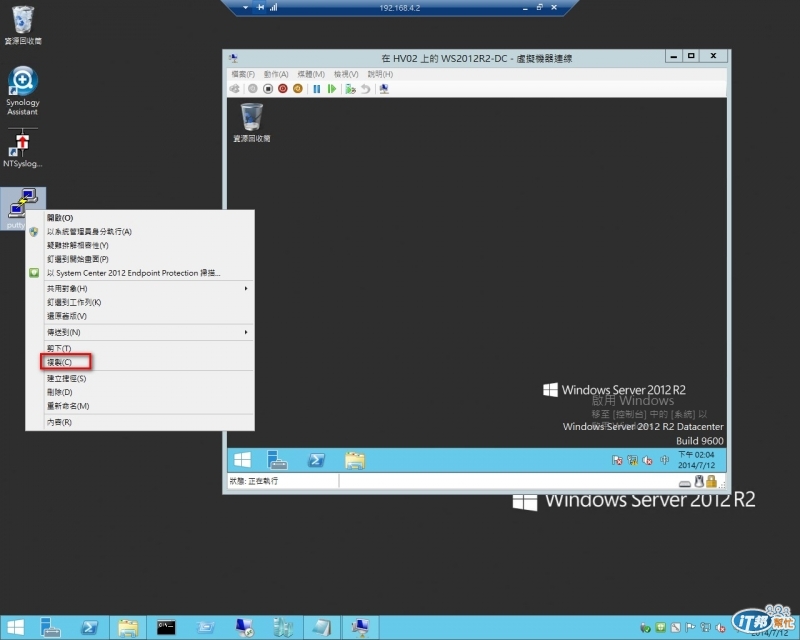The width and height of the screenshot is (800, 640).
Task: Scan with System Center 2012 Endpoint Protection
Action: (140, 273)
